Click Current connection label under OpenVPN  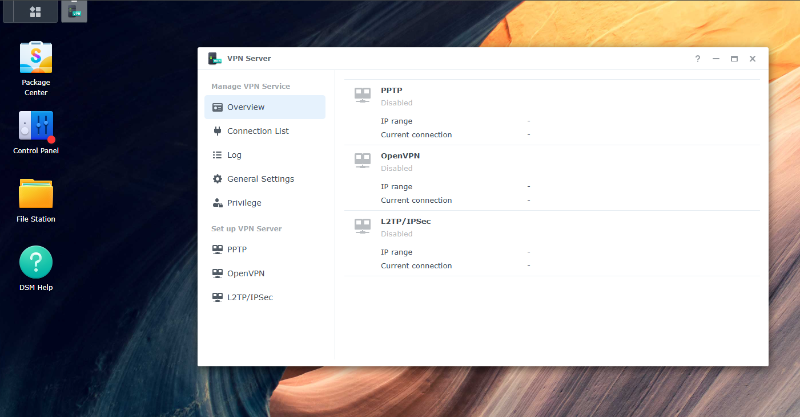click(416, 200)
